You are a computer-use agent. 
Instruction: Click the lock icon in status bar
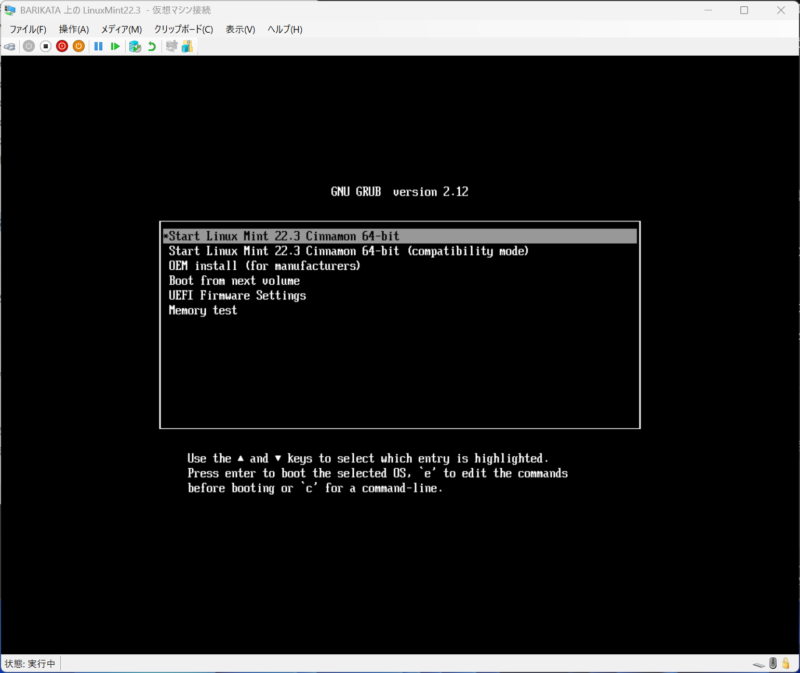pos(788,664)
